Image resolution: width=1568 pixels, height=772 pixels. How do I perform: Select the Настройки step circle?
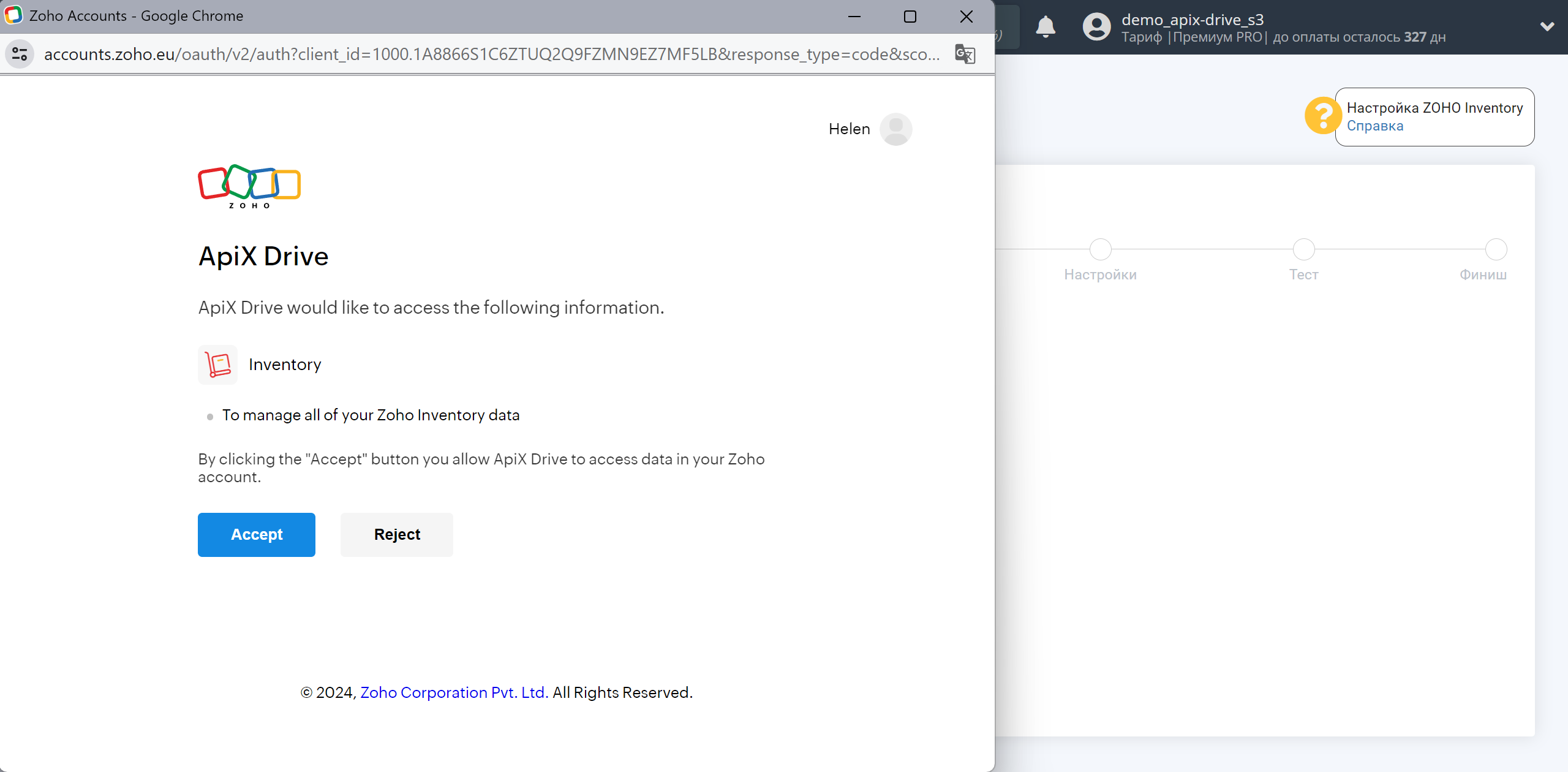click(1101, 249)
